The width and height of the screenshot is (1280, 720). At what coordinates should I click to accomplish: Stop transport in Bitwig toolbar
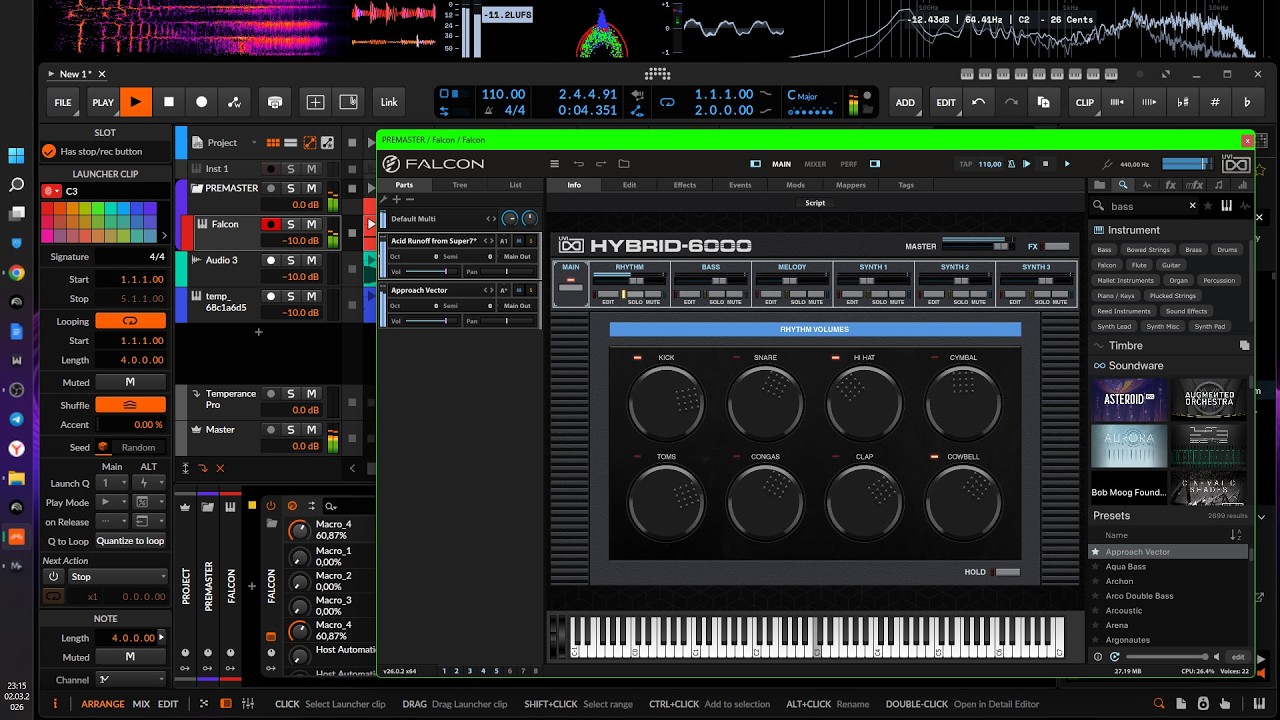click(169, 102)
